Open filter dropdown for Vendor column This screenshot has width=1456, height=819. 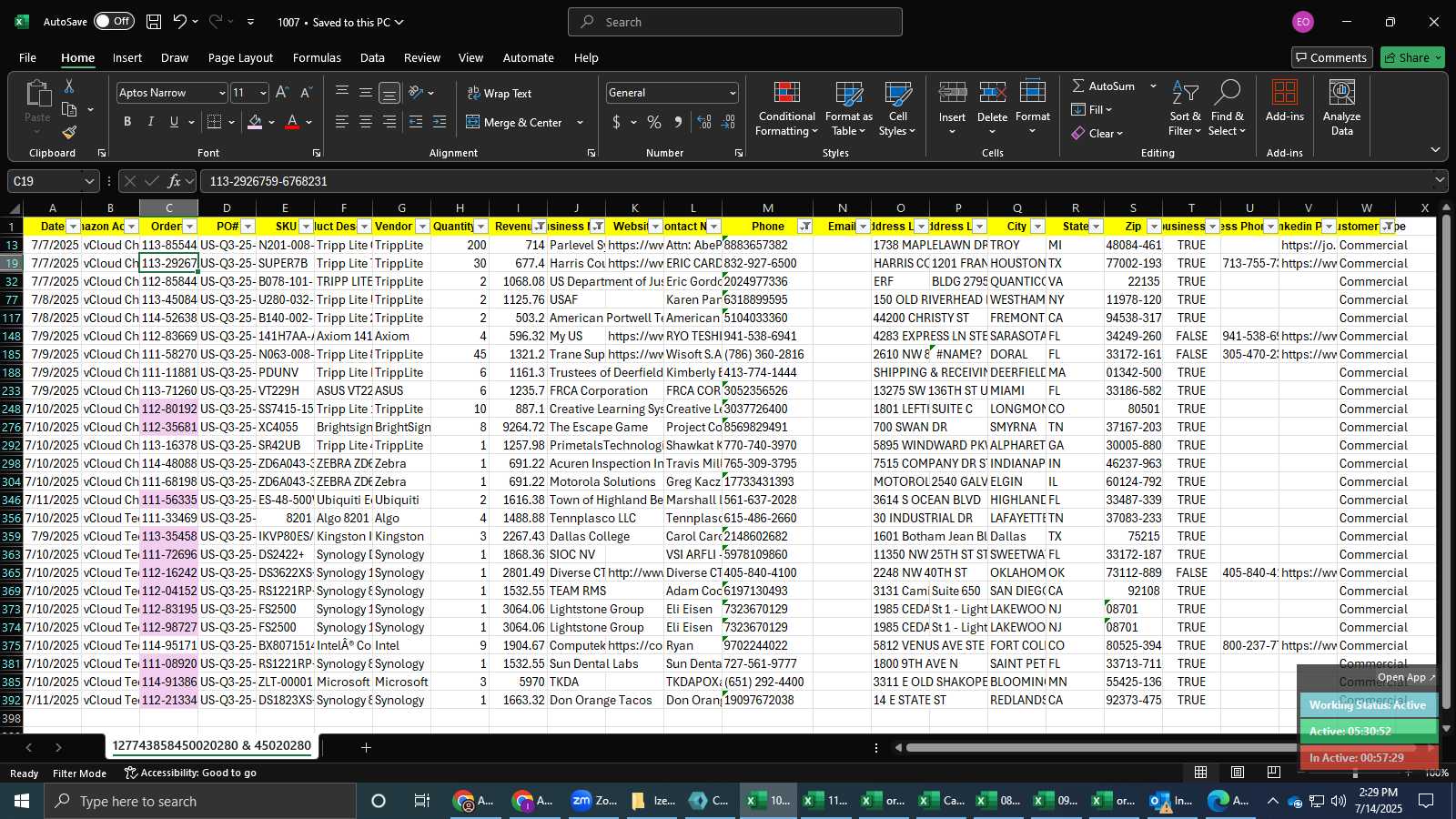pyautogui.click(x=423, y=227)
